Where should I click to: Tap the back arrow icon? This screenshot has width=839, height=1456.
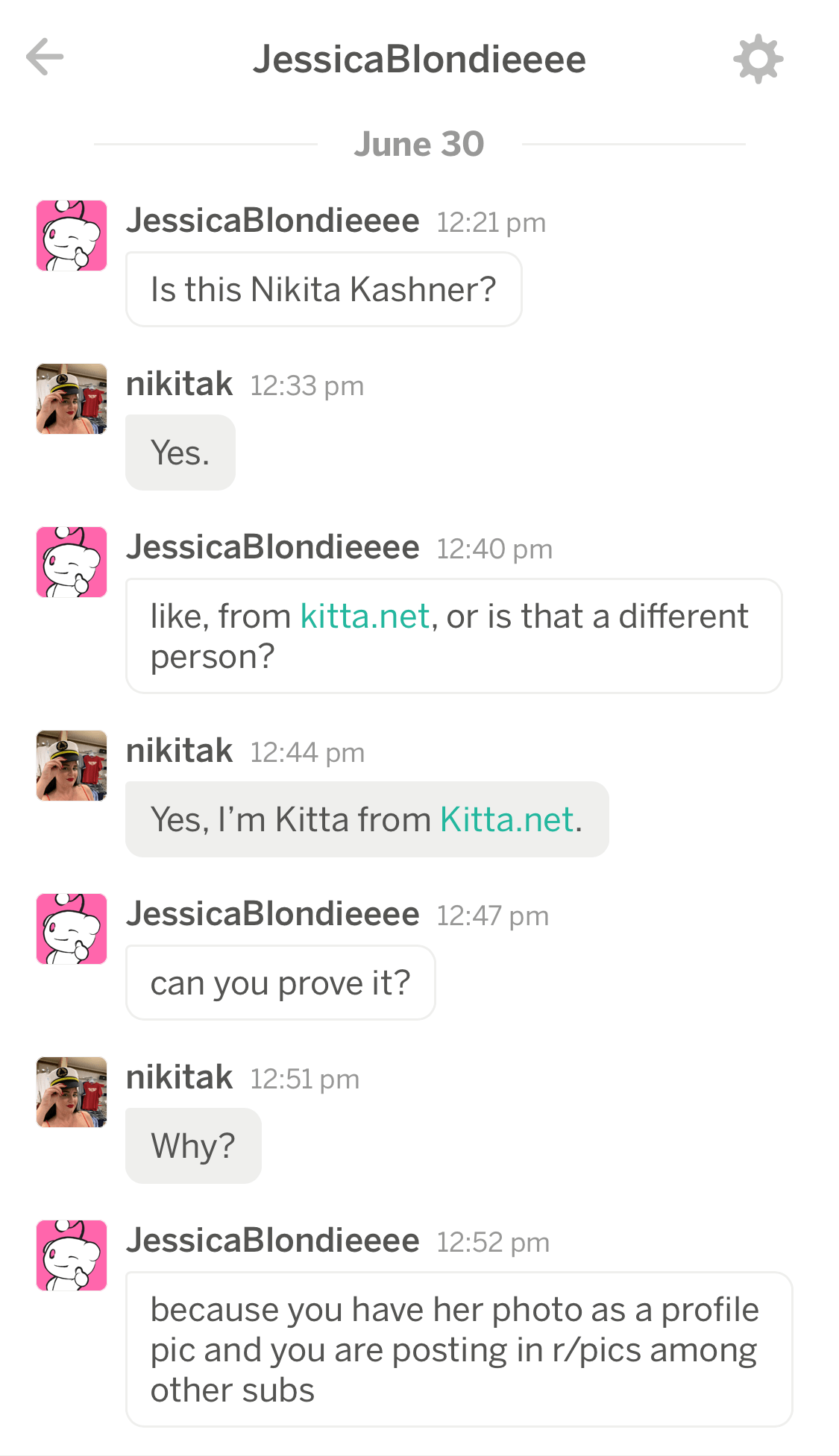(45, 57)
